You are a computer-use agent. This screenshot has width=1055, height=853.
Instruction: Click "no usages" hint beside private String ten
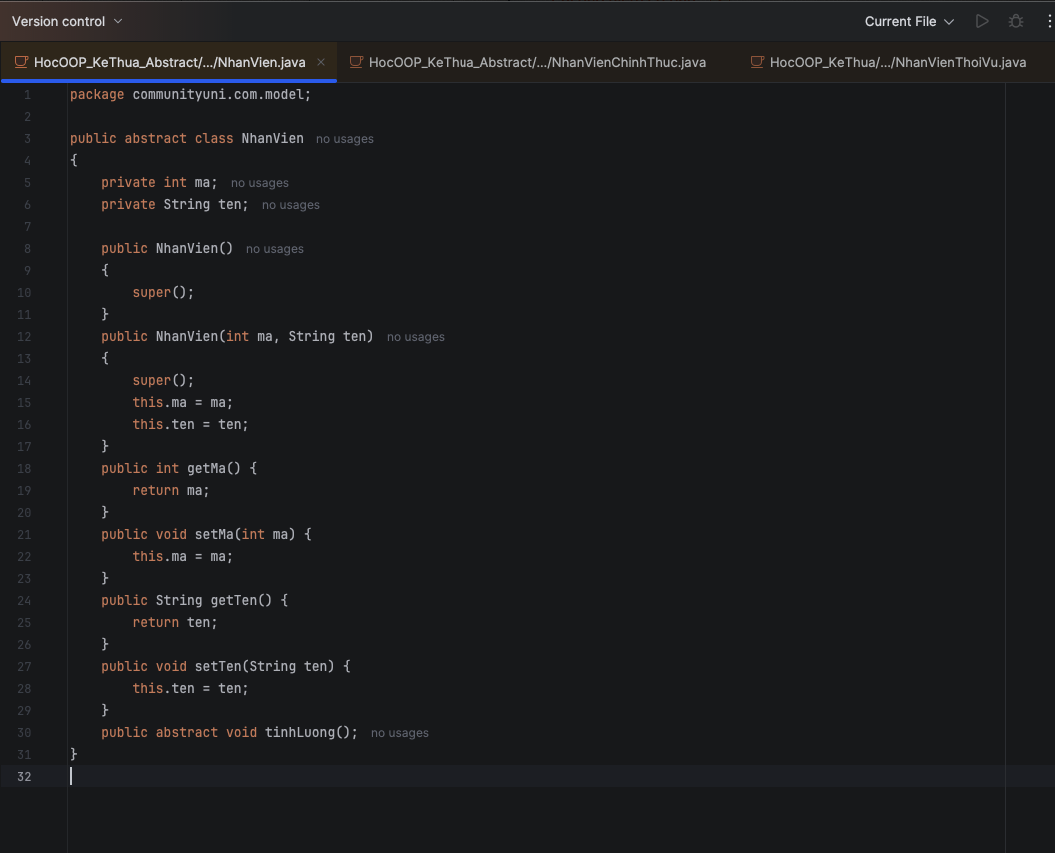pos(290,205)
